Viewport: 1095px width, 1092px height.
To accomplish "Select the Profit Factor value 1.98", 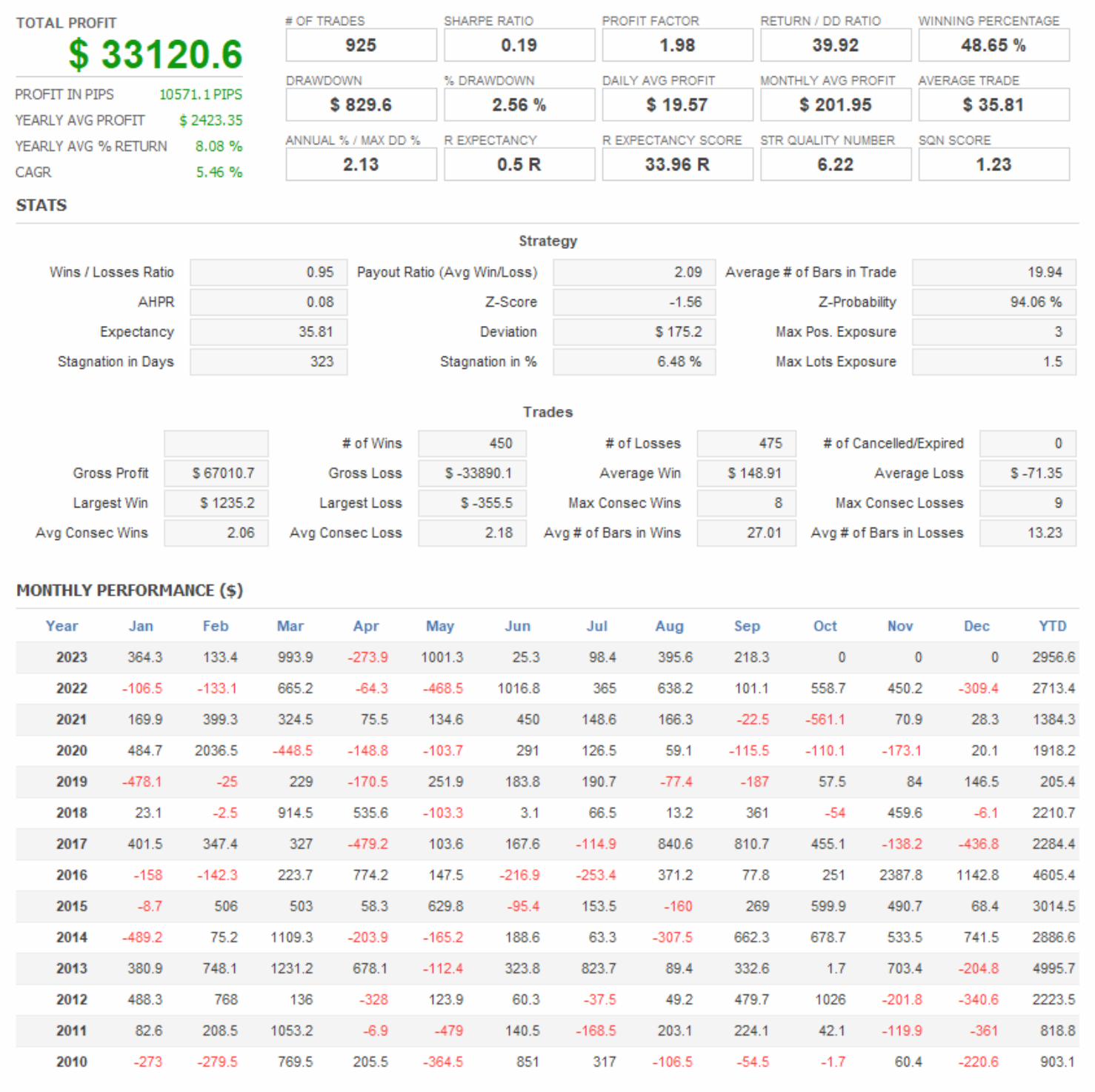I will point(677,45).
